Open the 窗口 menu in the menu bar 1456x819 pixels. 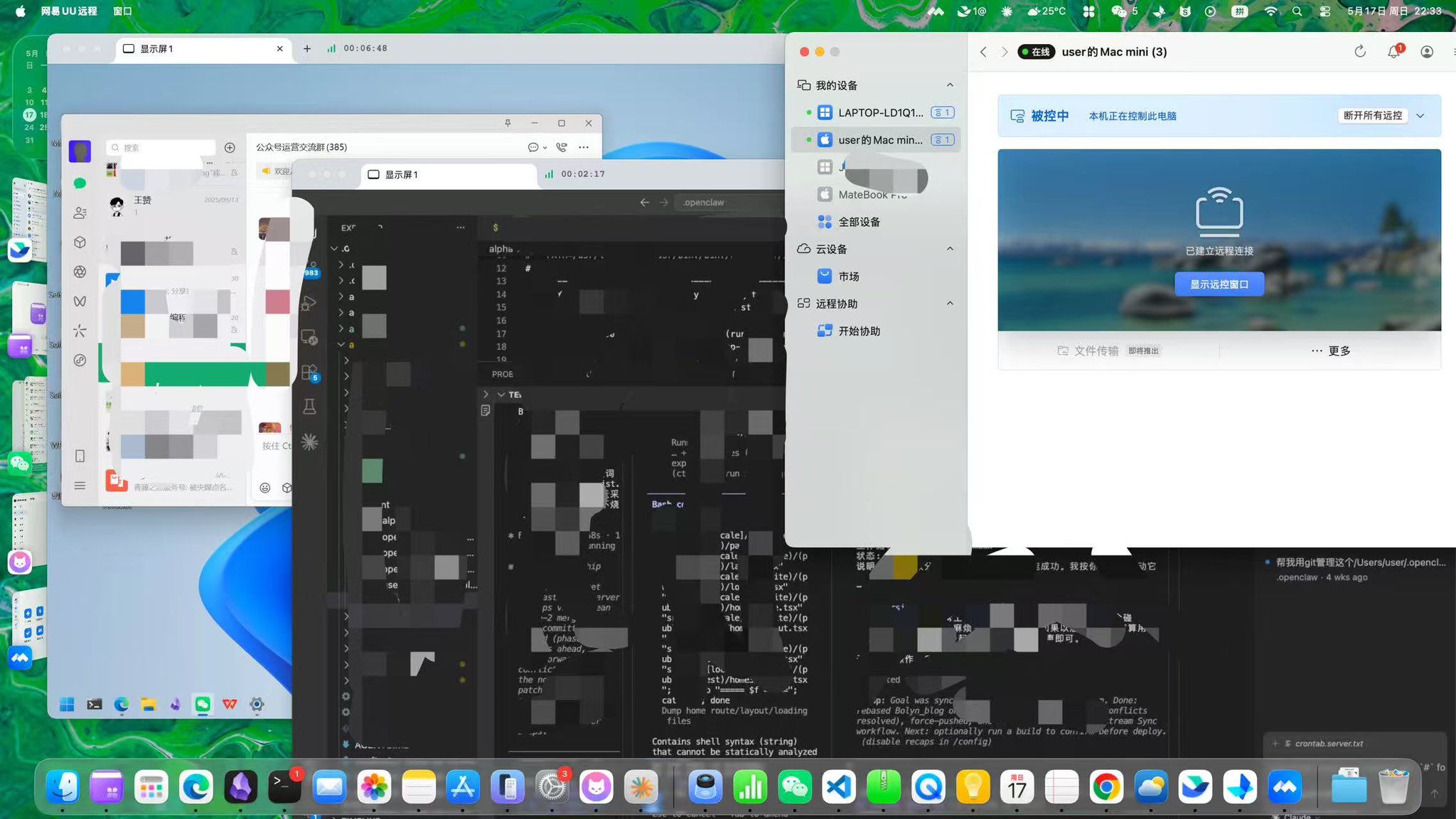click(122, 11)
